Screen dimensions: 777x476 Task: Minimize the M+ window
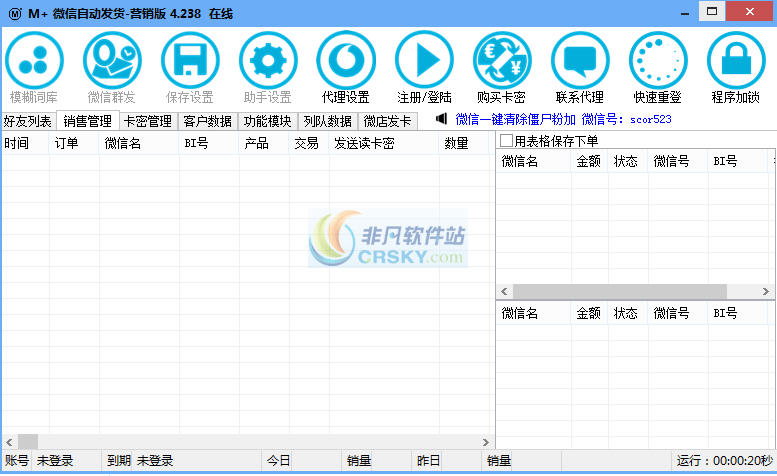(x=685, y=12)
